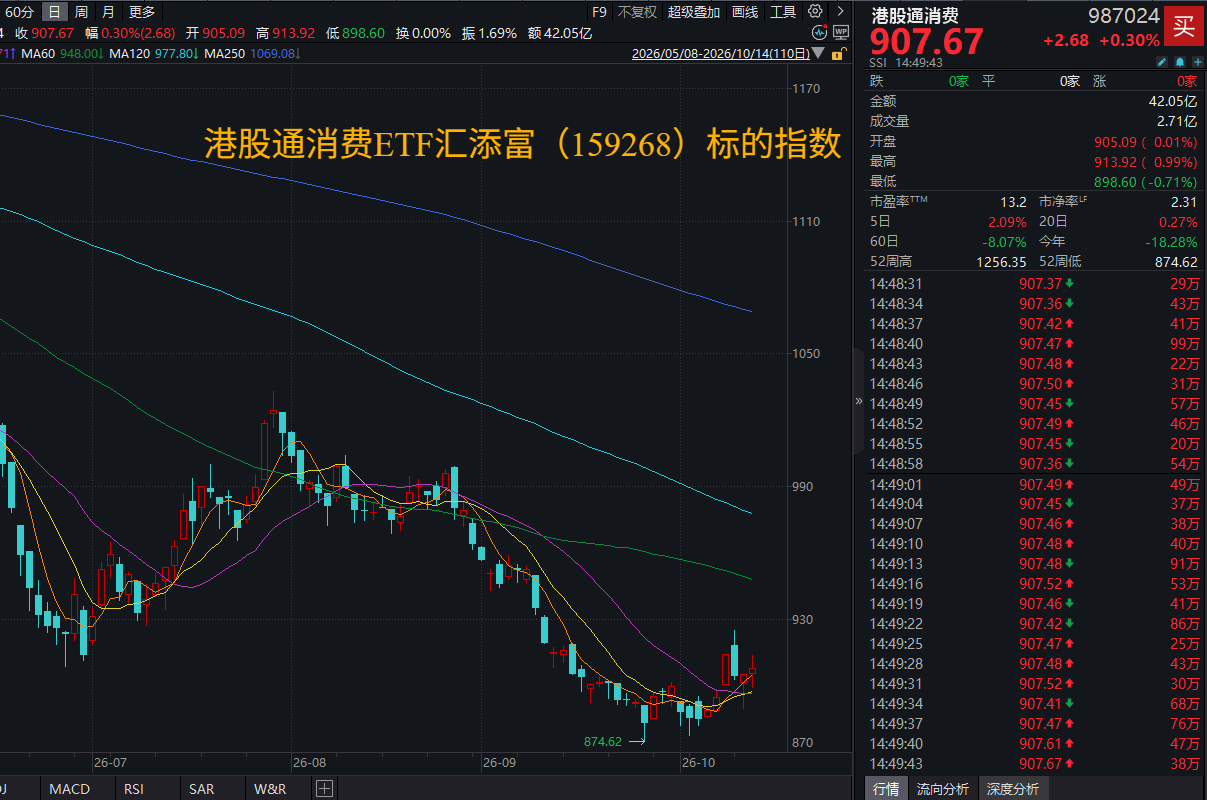Viewport: 1207px width, 800px height.
Task: Click the MA250 indicator label
Action: [x=225, y=53]
